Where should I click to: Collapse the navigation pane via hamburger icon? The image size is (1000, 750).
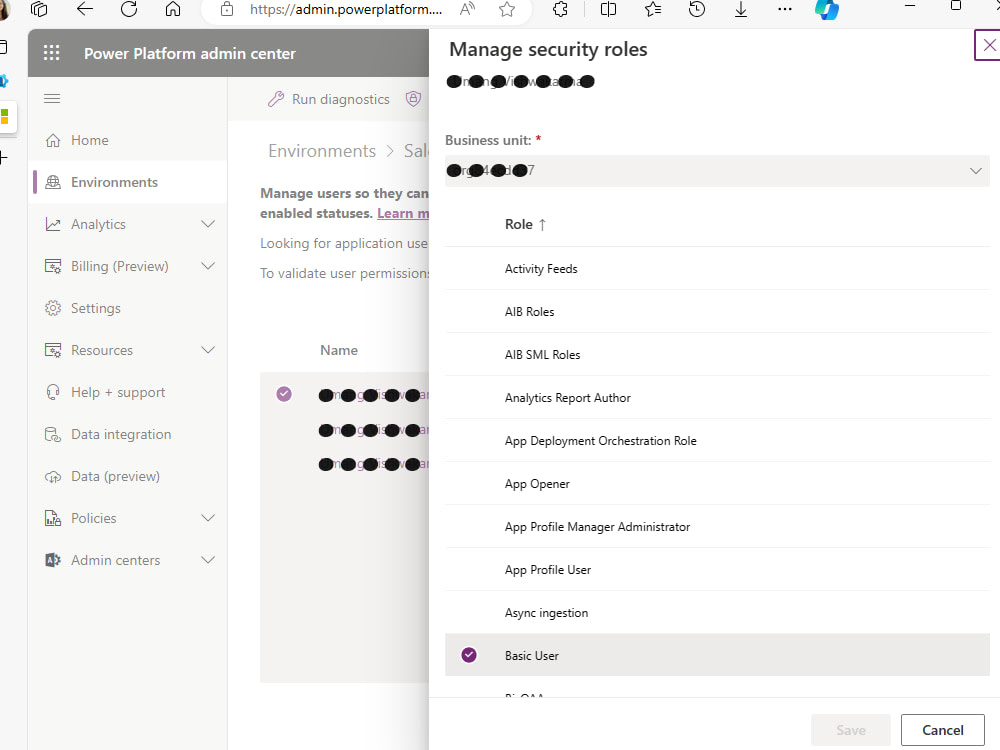click(52, 98)
